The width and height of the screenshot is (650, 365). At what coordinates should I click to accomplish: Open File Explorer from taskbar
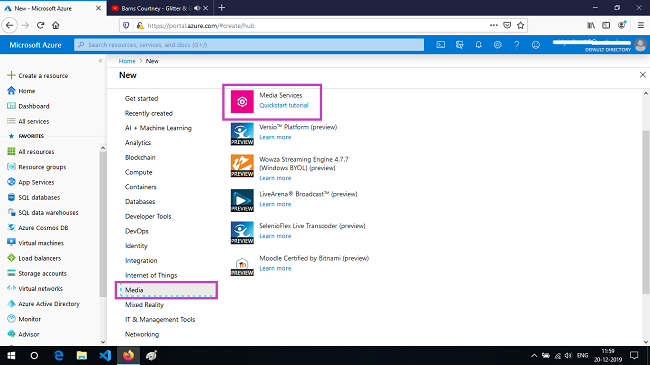click(x=82, y=355)
